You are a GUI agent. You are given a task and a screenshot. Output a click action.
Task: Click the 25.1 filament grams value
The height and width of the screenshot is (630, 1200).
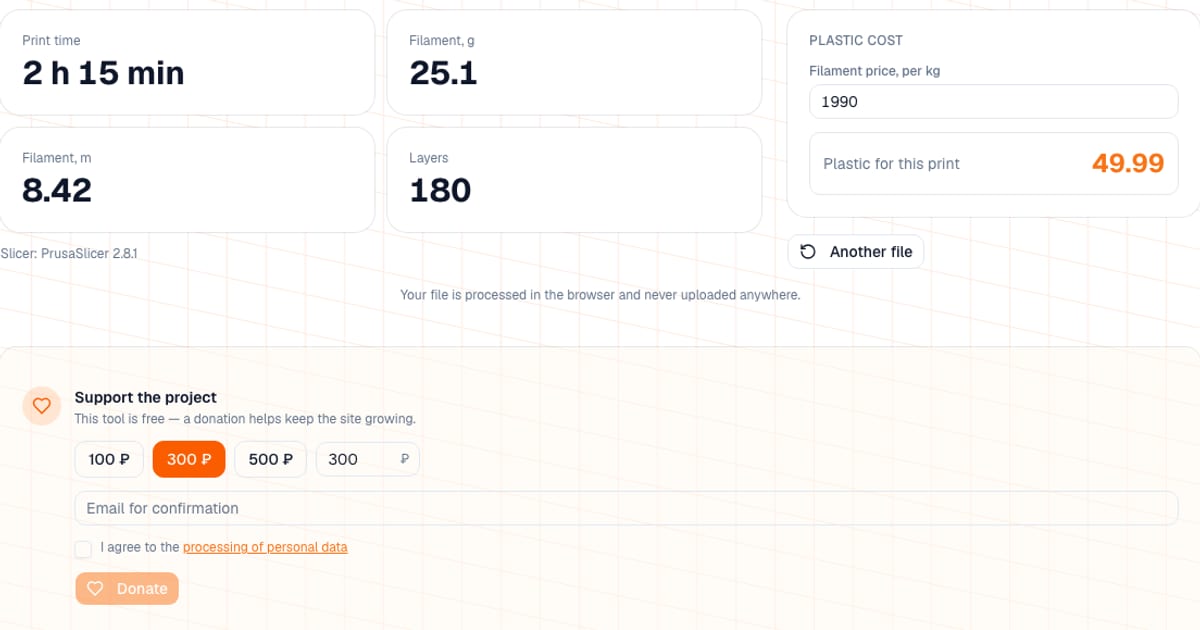coord(443,73)
